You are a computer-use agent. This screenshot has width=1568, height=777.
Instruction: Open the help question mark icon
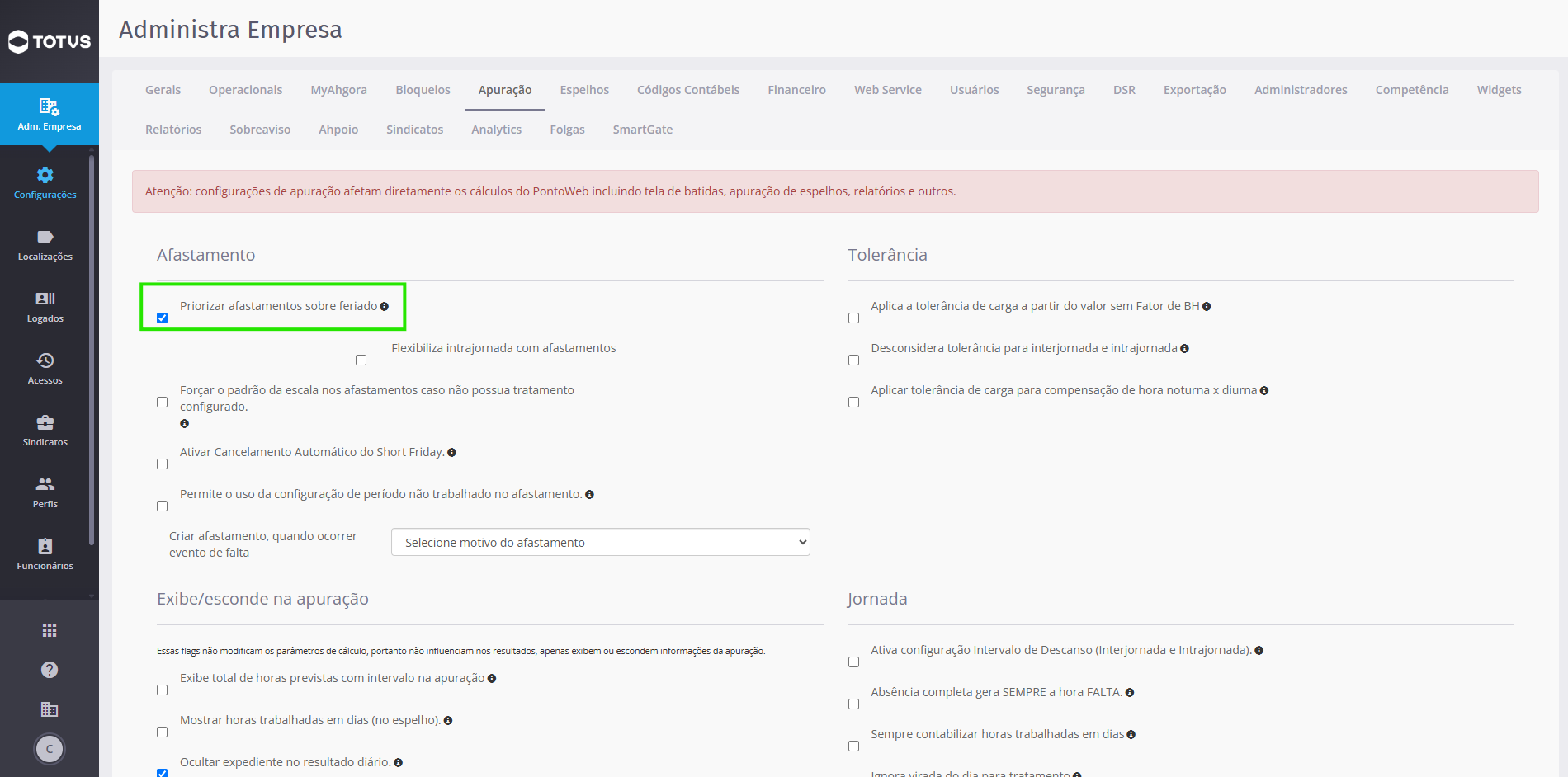50,670
